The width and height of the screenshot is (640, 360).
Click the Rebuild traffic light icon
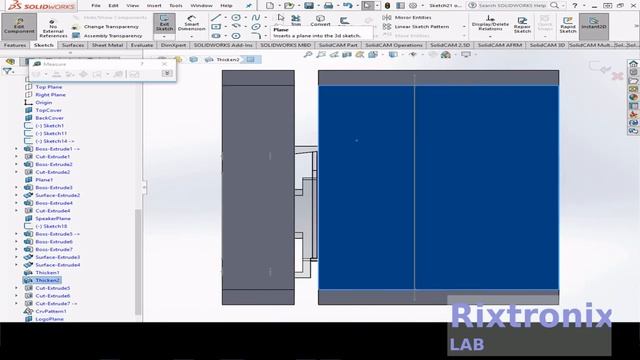point(387,6)
